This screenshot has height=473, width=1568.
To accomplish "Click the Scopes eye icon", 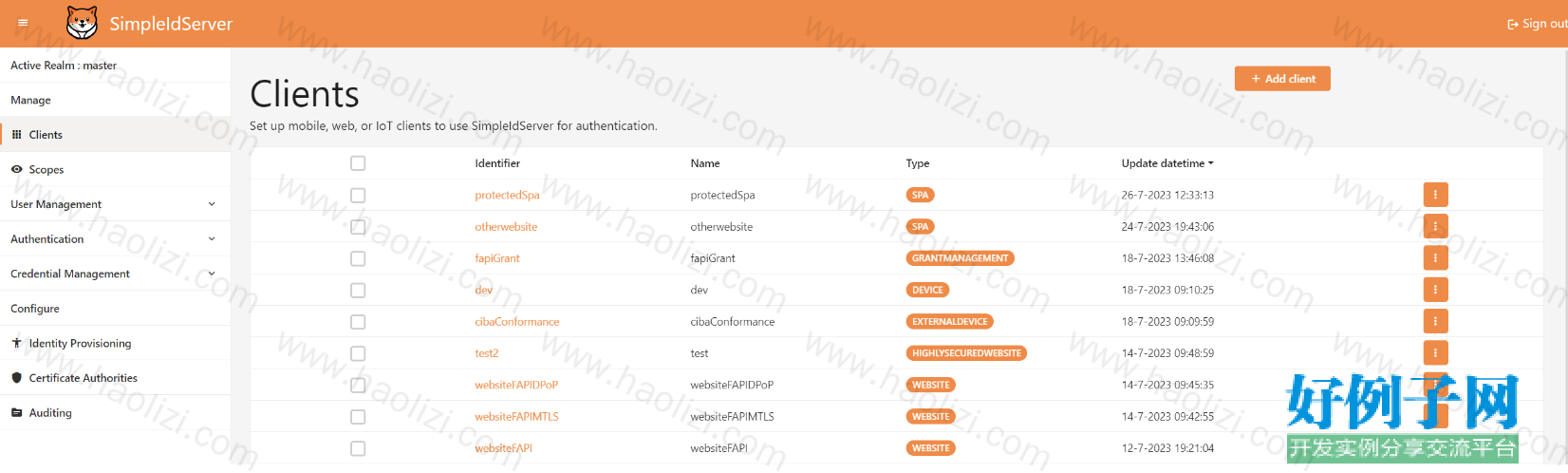I will click(x=16, y=169).
